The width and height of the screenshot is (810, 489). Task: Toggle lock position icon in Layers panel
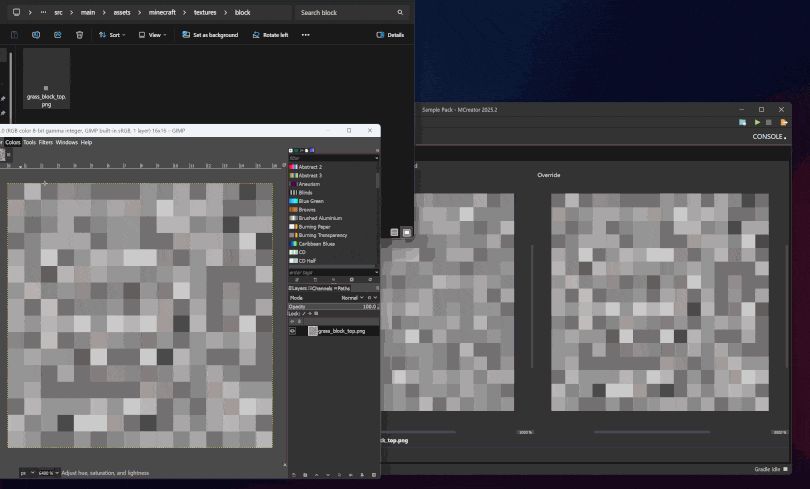click(x=310, y=313)
